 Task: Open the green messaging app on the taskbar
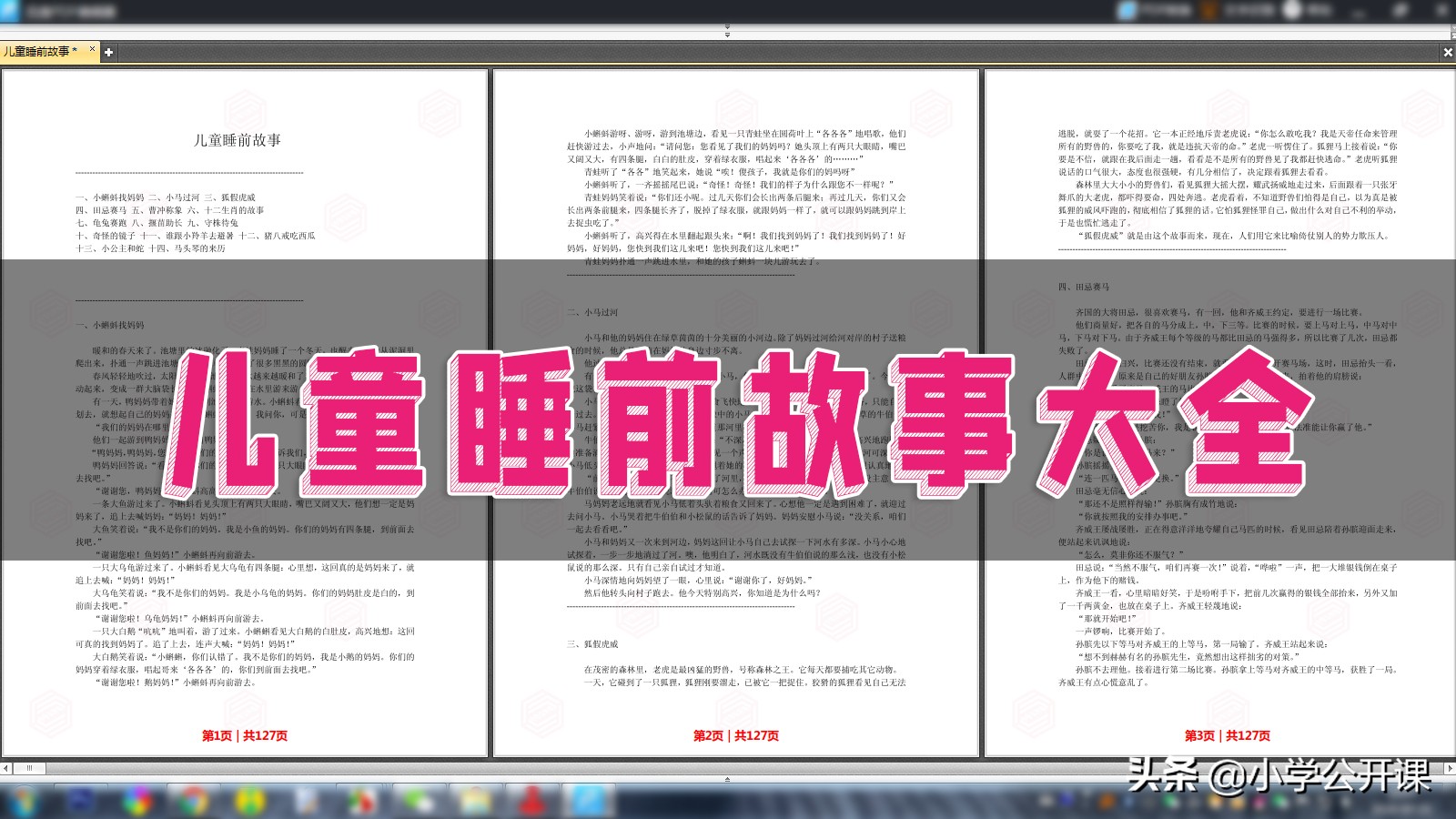[x=415, y=801]
